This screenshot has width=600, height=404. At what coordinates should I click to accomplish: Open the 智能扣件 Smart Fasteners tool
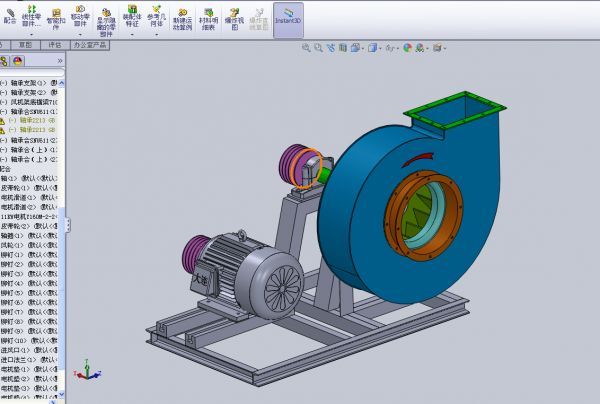tap(56, 19)
